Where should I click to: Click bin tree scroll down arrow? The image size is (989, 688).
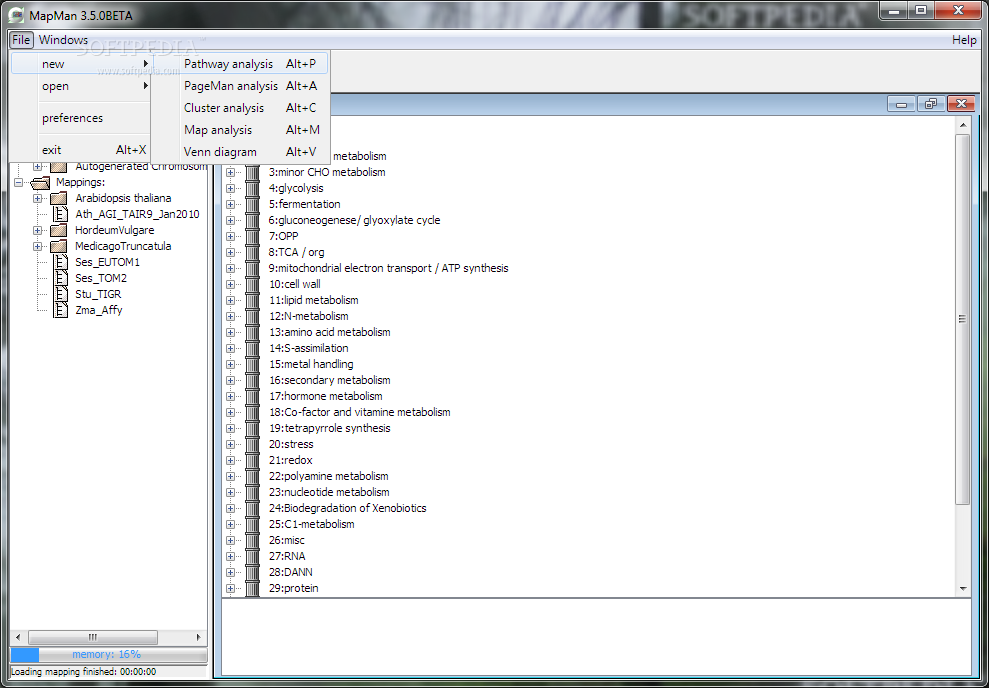click(x=963, y=589)
